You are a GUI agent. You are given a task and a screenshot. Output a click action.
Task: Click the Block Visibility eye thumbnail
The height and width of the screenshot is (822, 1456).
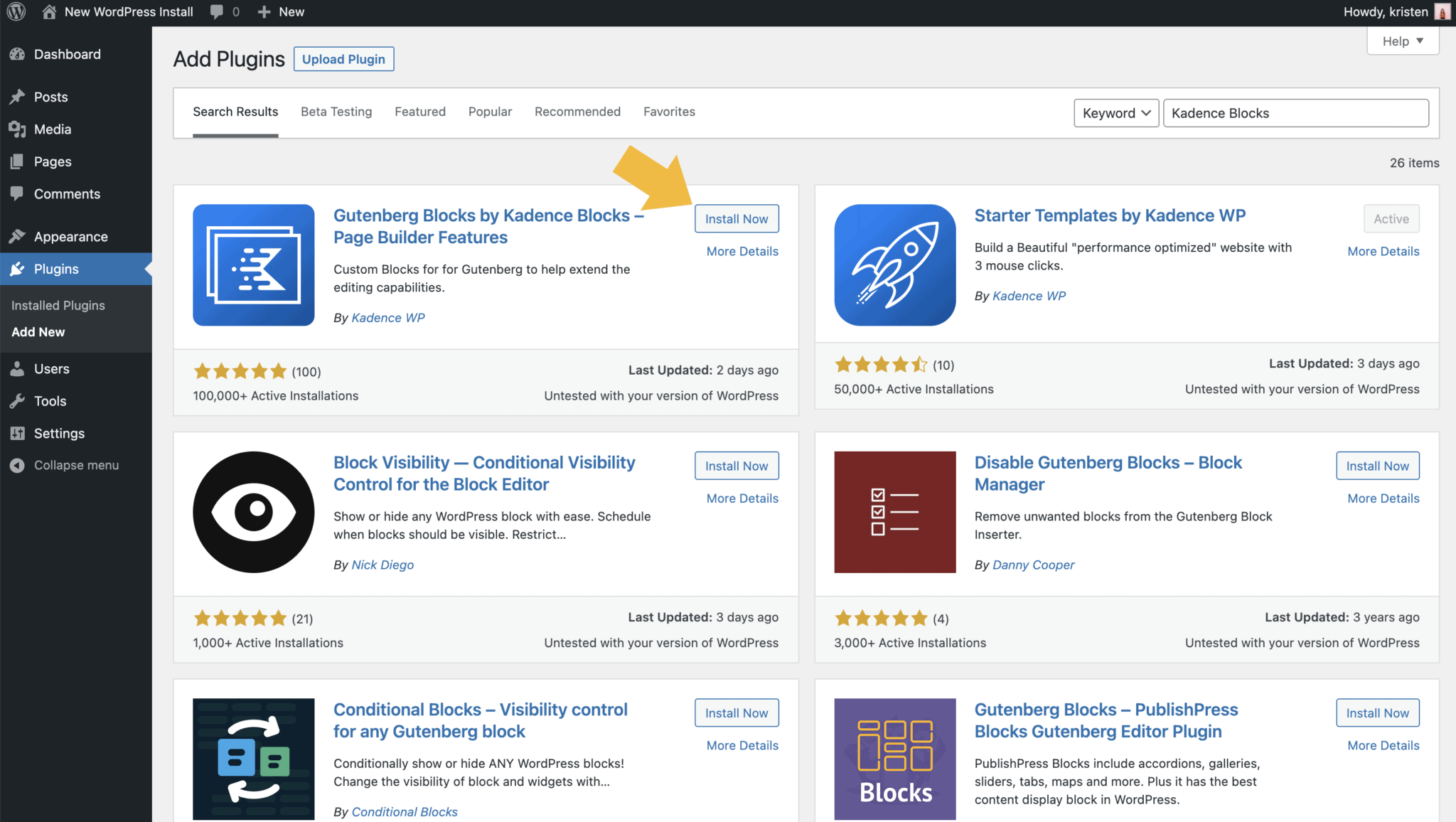pos(253,512)
